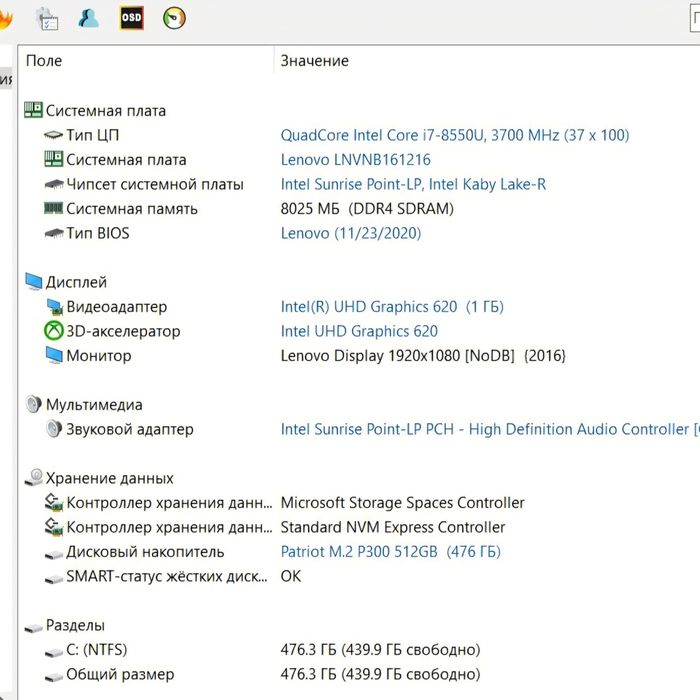Click the green gauge benchmark icon
The image size is (700, 700).
coord(174,18)
